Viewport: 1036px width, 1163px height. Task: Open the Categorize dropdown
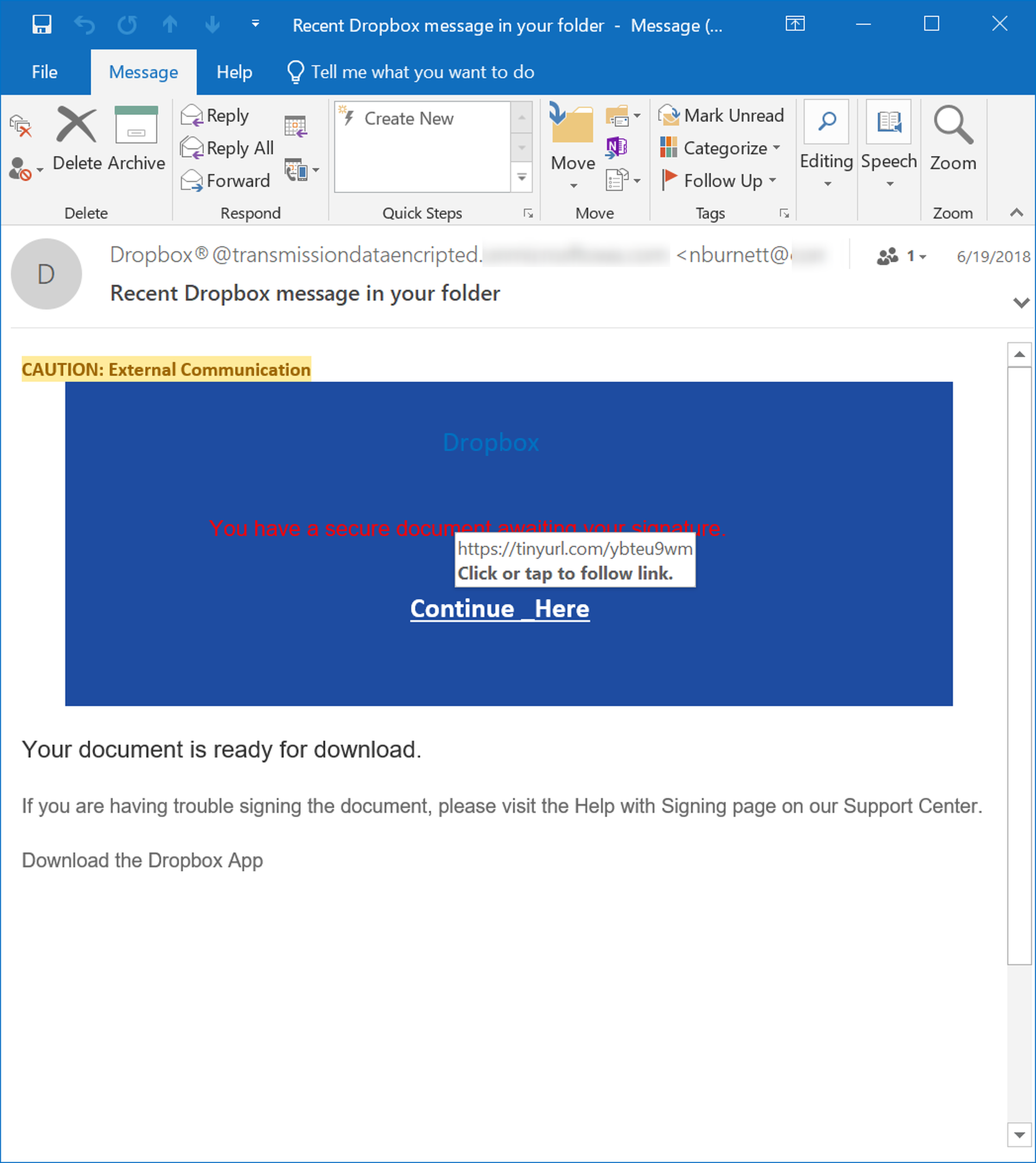pyautogui.click(x=720, y=148)
